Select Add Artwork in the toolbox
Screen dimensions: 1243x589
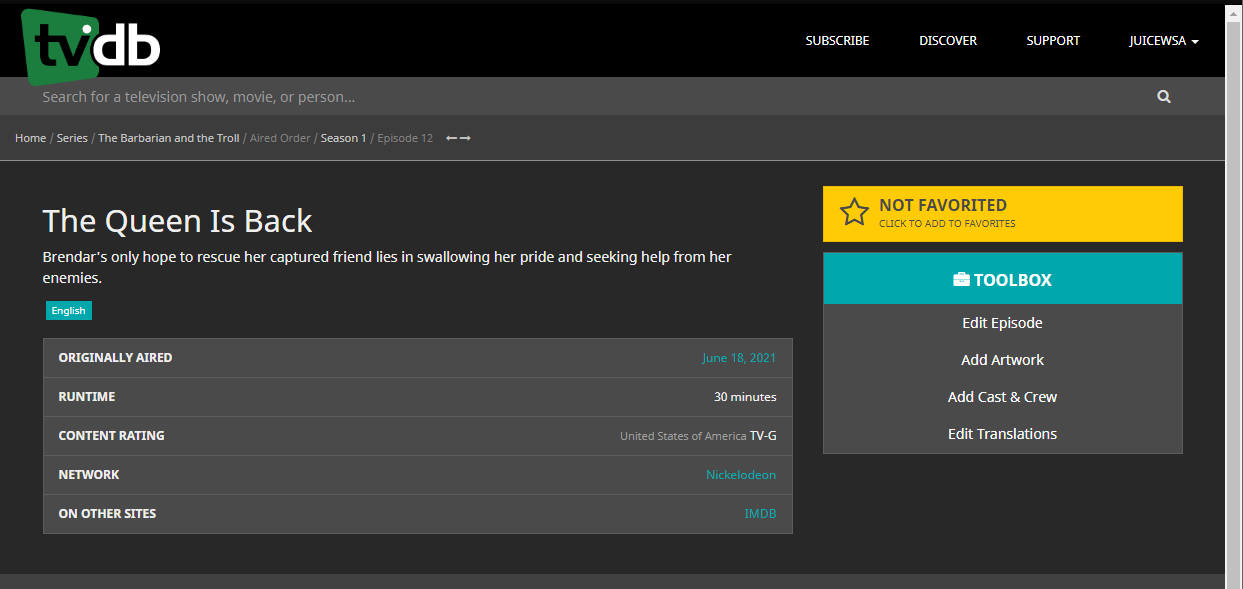[1002, 360]
